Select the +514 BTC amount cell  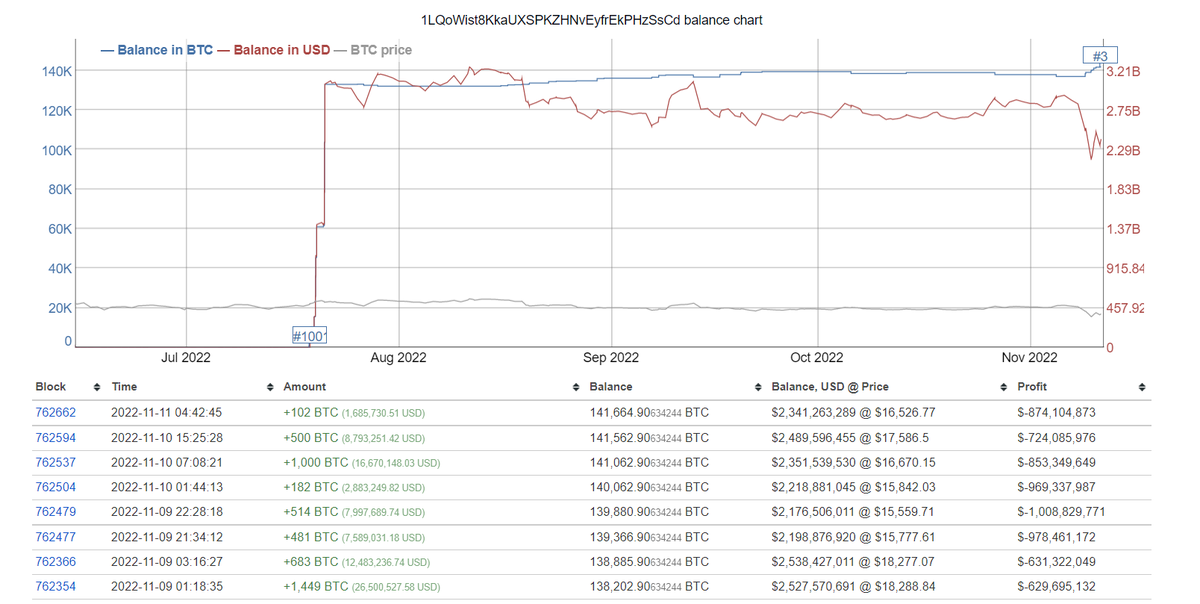pos(354,512)
